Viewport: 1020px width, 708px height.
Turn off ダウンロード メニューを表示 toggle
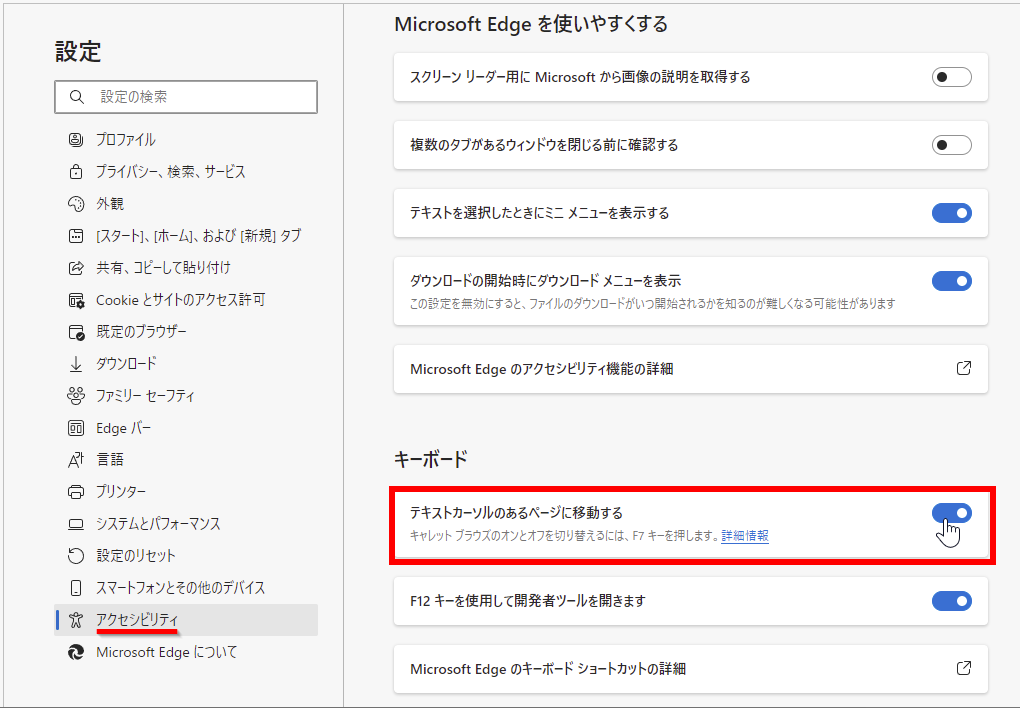[952, 281]
